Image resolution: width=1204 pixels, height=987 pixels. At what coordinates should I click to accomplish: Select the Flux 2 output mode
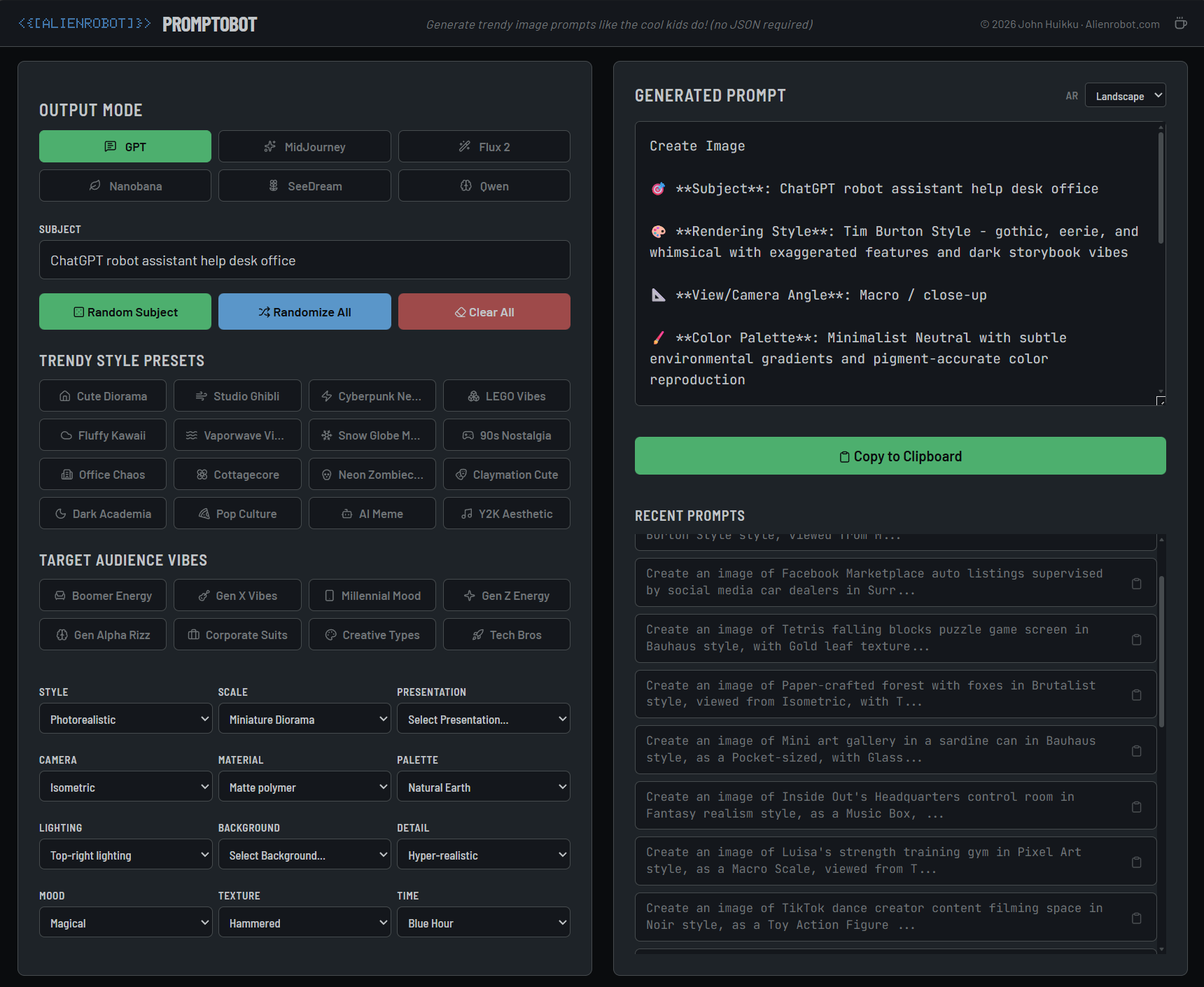point(484,147)
